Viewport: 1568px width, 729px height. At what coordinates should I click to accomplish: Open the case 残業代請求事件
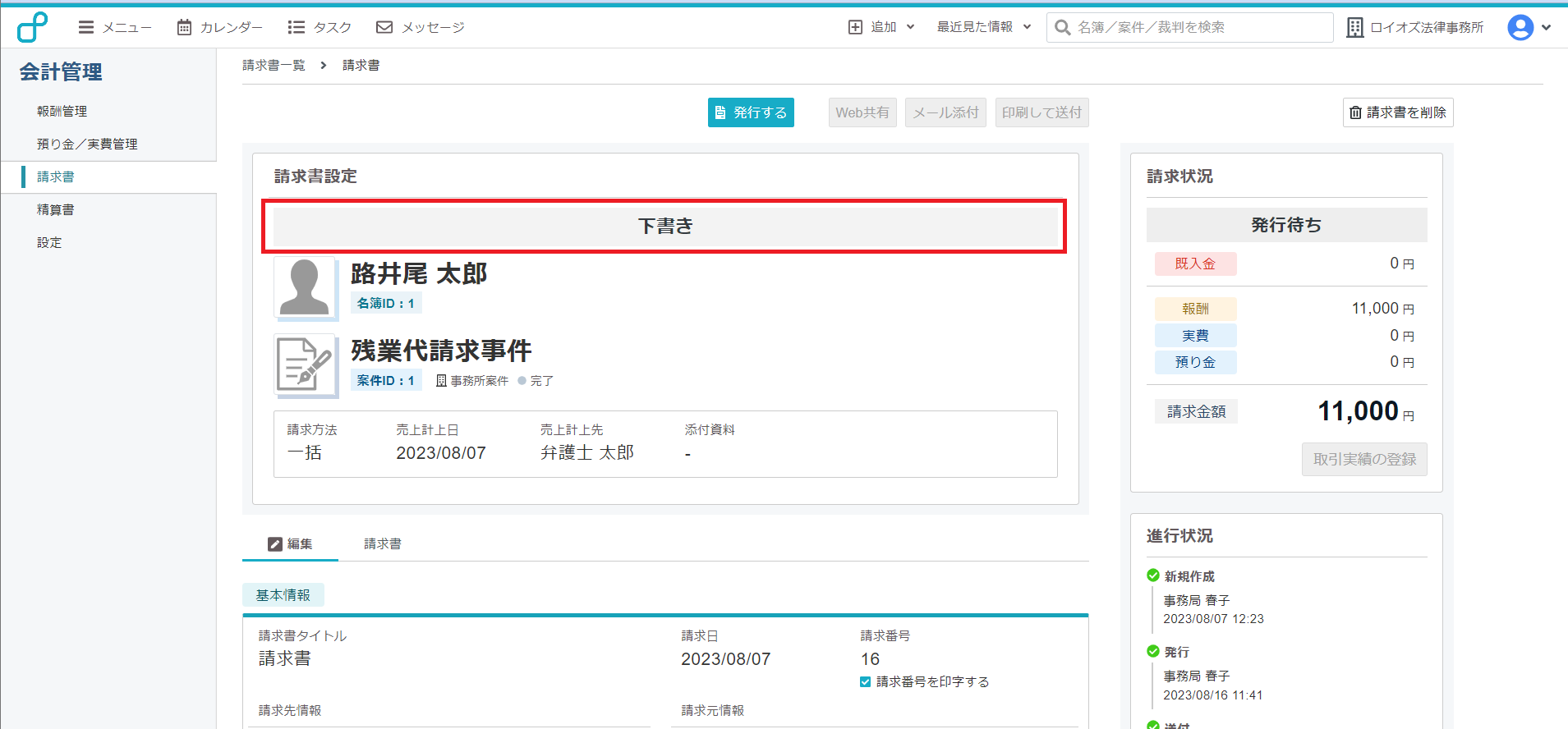pos(441,351)
